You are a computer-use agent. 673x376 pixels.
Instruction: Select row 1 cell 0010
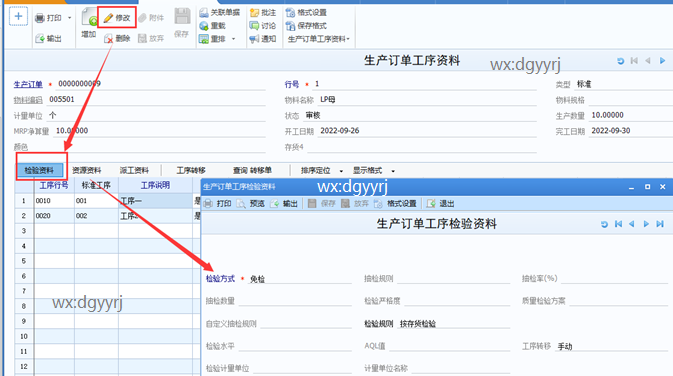54,200
